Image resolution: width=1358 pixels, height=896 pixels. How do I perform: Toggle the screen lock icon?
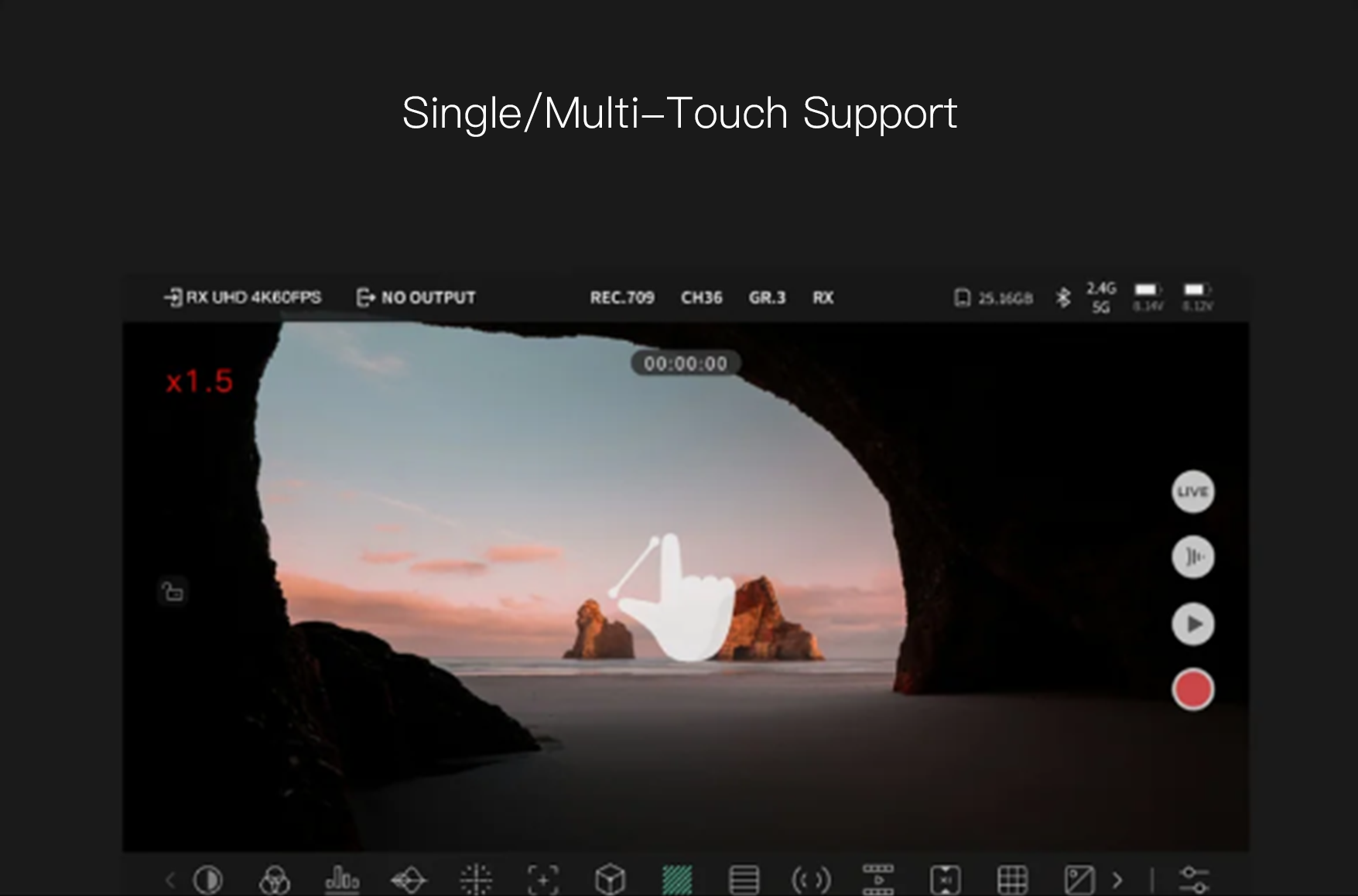pyautogui.click(x=172, y=591)
